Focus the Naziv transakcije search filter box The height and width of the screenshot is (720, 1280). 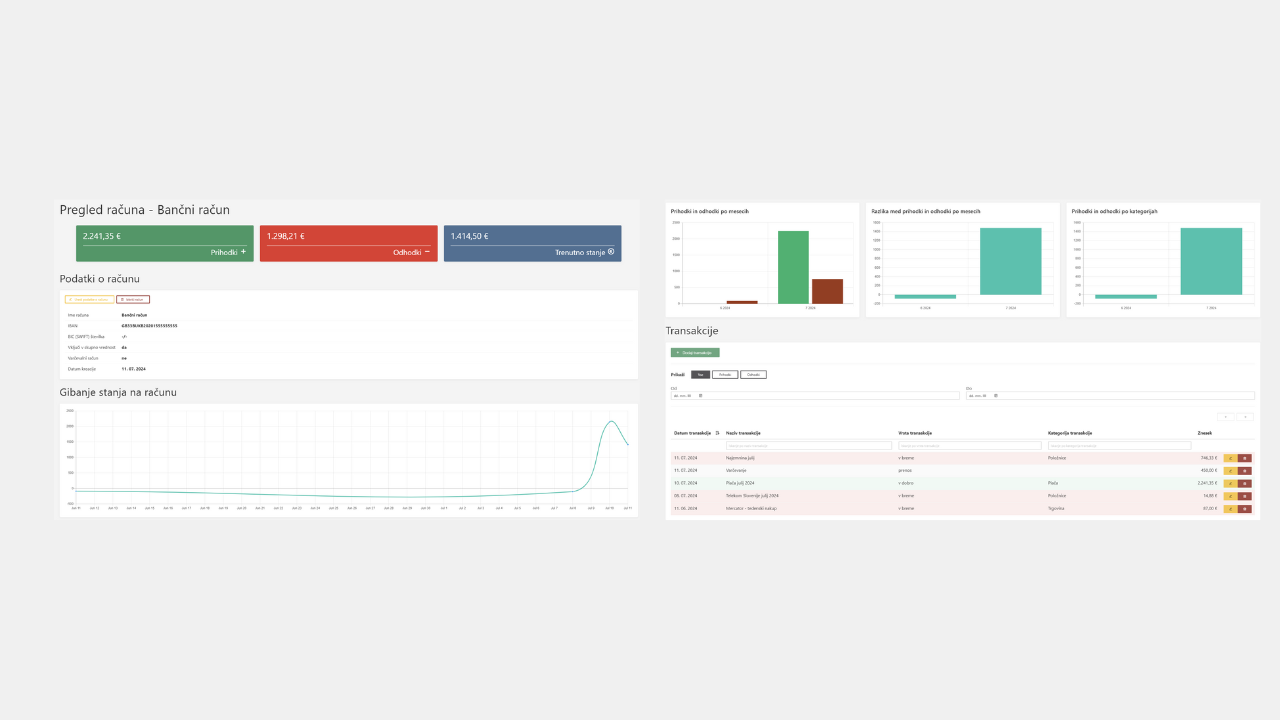(x=809, y=446)
